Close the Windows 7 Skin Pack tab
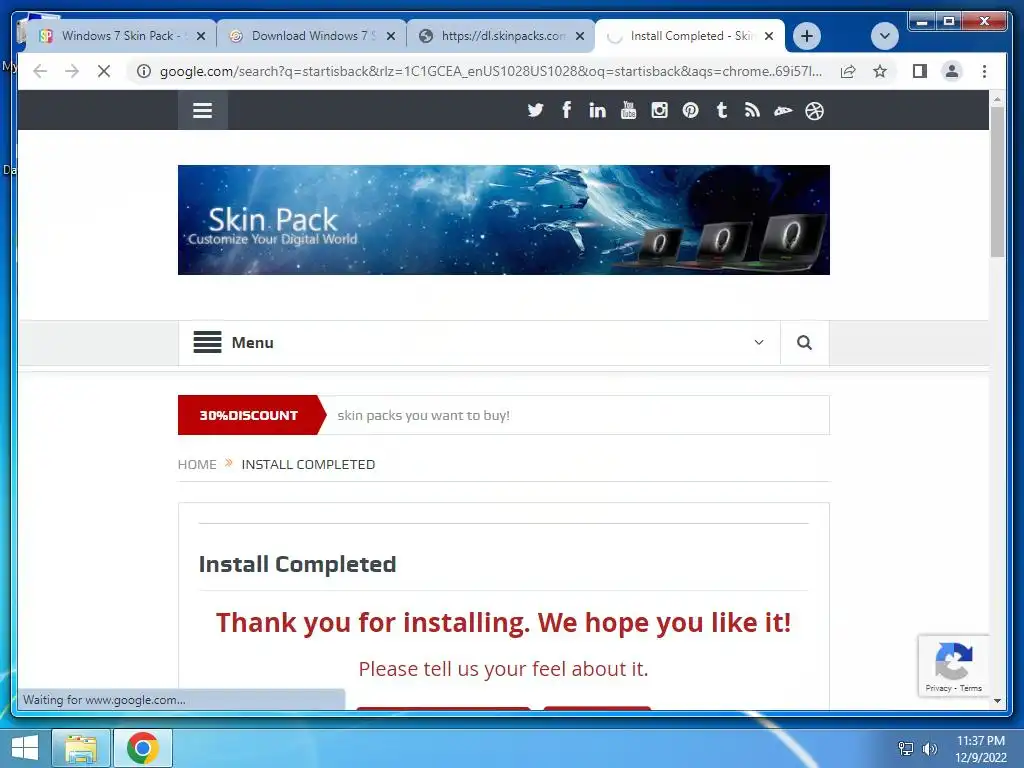Screen dimensions: 1024x768 point(201,36)
